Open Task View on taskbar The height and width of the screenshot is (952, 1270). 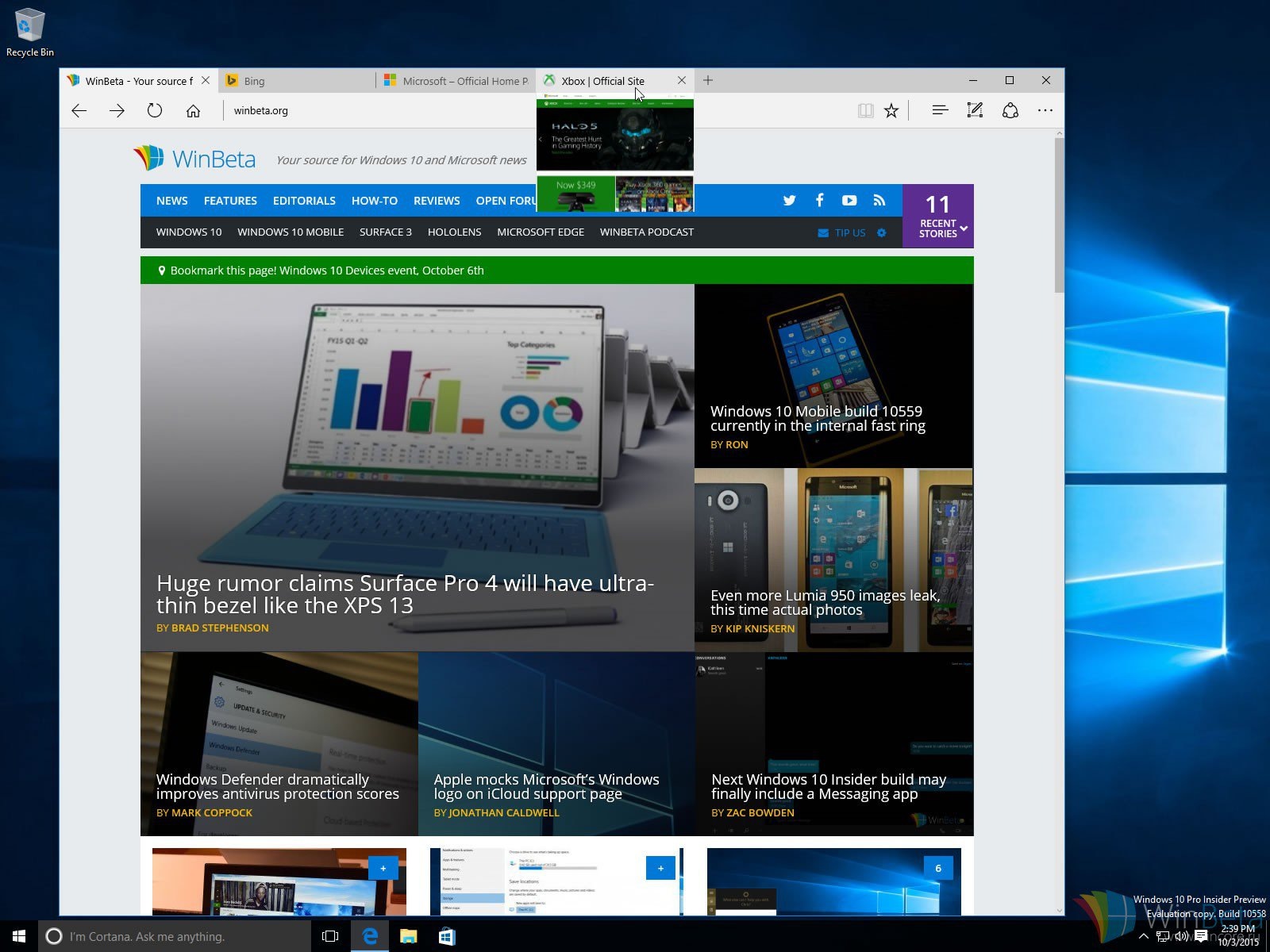tap(330, 936)
